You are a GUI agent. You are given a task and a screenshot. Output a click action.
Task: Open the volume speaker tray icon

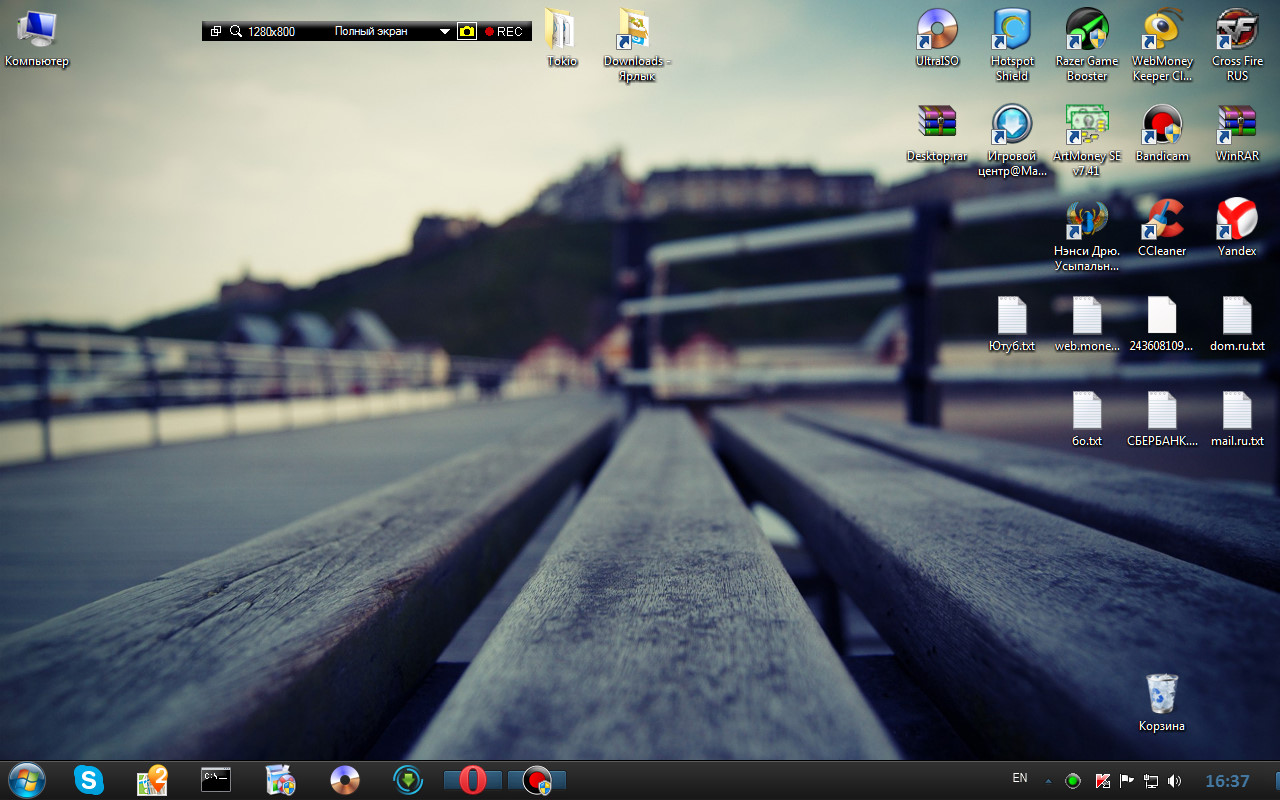(x=1175, y=781)
